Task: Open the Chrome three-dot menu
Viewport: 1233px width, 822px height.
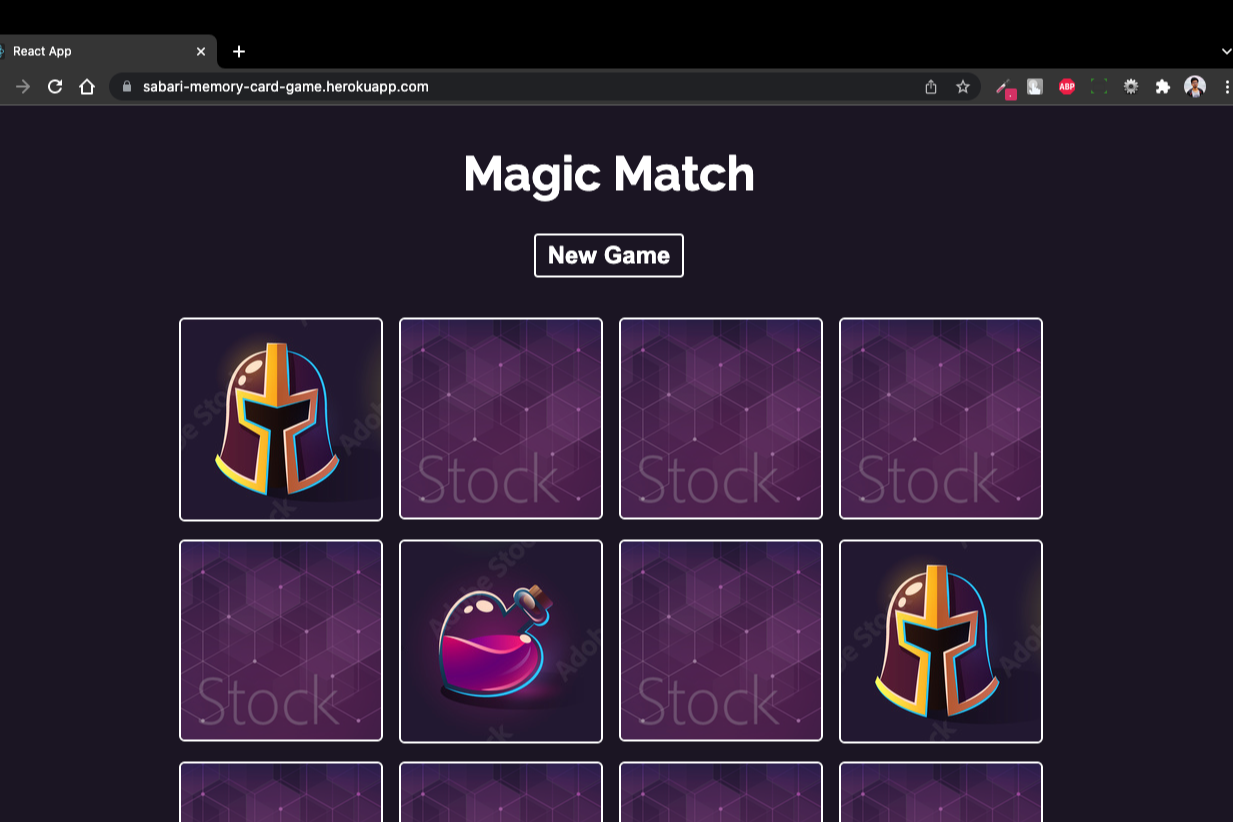Action: click(1226, 87)
